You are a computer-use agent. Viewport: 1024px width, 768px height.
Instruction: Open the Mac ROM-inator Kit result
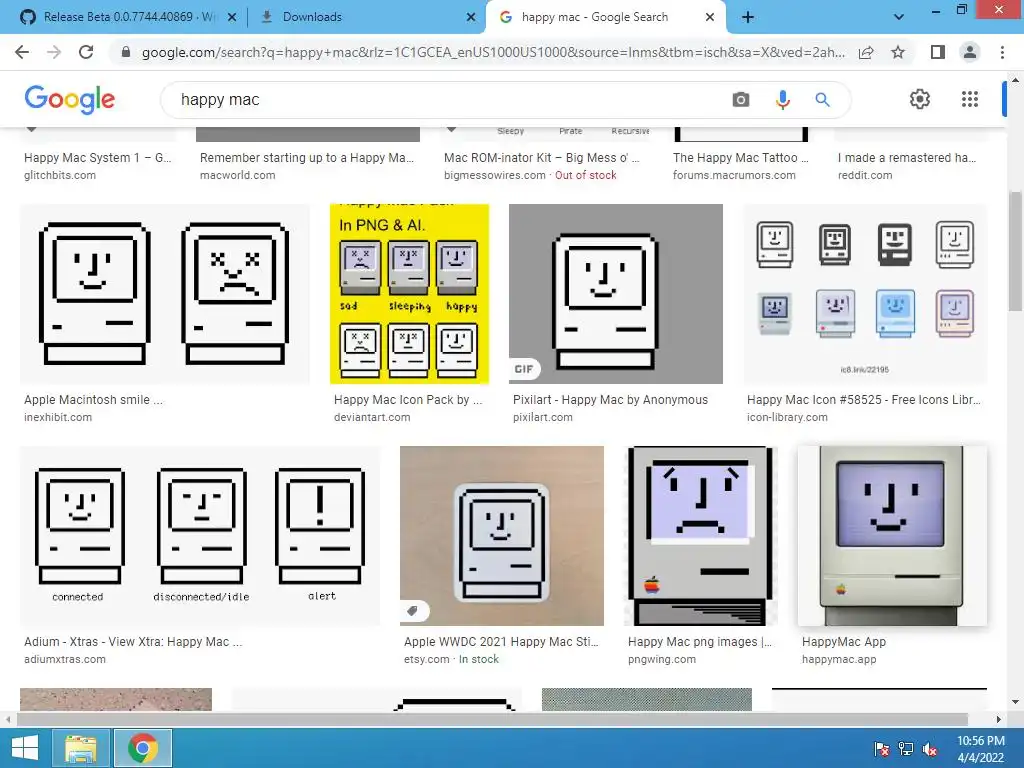(x=542, y=157)
